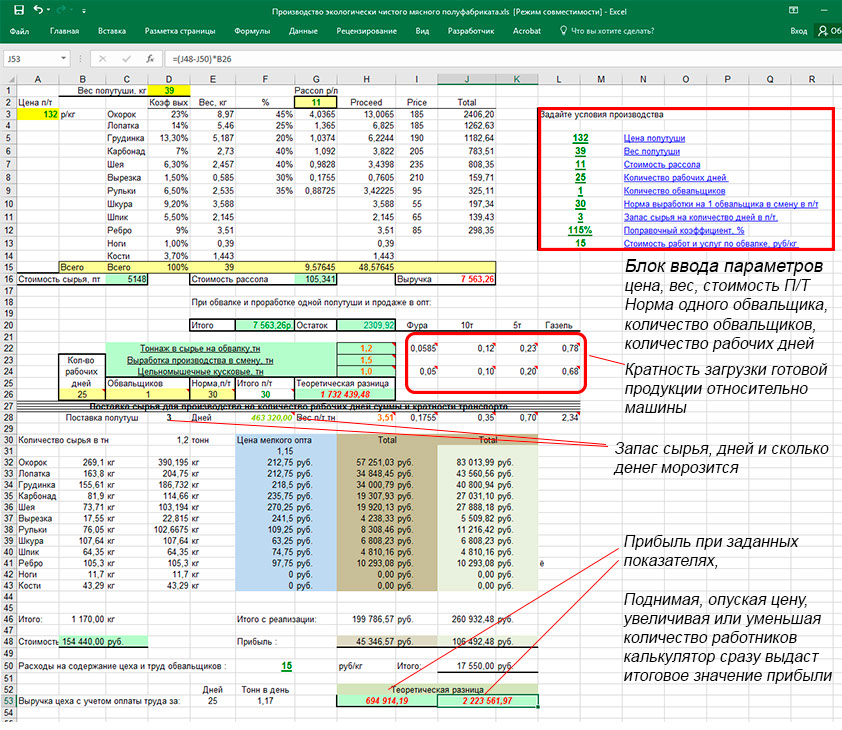
Task: Follow the "Цена полутуши" hyperlink
Action: [x=655, y=138]
